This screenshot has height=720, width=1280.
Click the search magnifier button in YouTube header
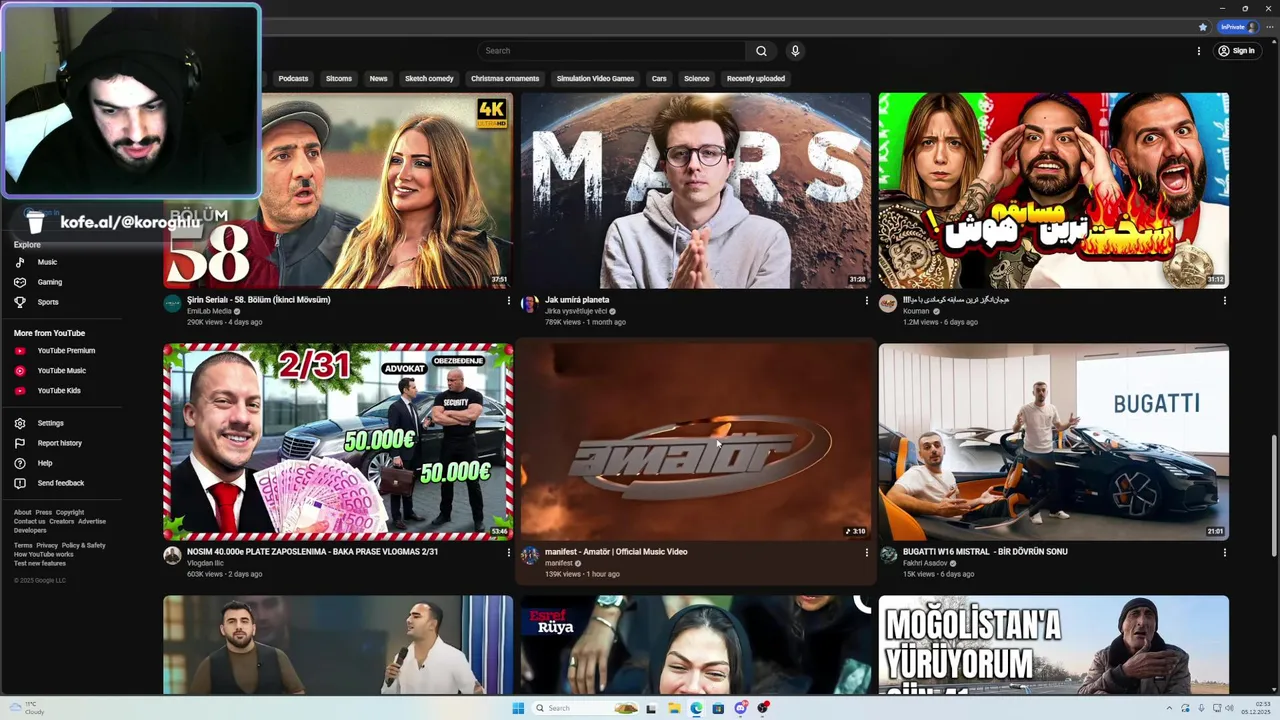761,51
